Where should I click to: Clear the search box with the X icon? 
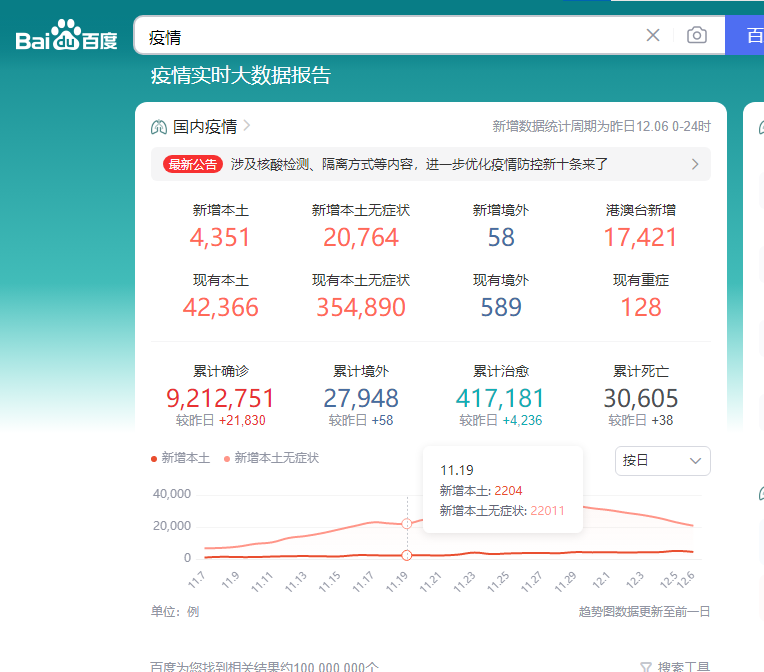pos(653,36)
